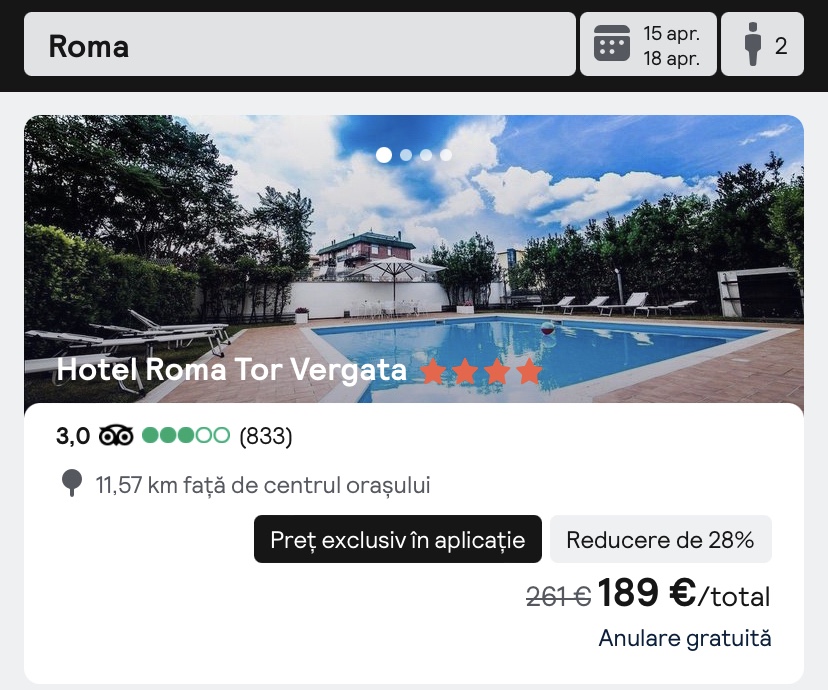View the (833) reviews count
Image resolution: width=828 pixels, height=690 pixels.
pyautogui.click(x=266, y=436)
